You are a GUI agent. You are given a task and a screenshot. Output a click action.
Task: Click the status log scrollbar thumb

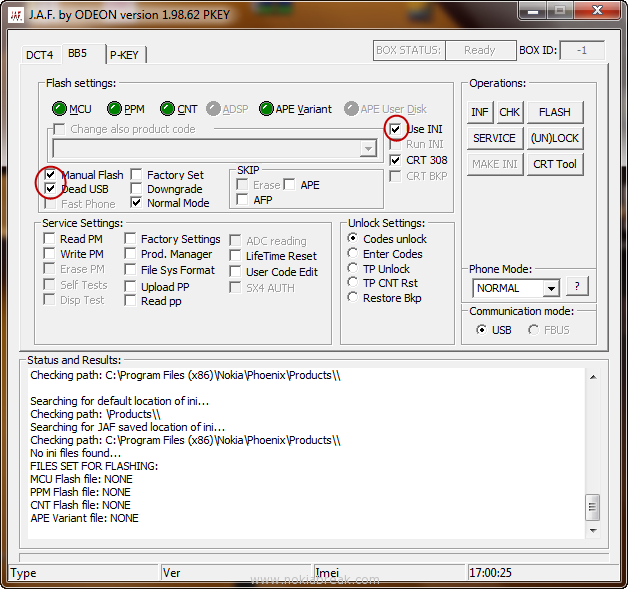pyautogui.click(x=592, y=507)
